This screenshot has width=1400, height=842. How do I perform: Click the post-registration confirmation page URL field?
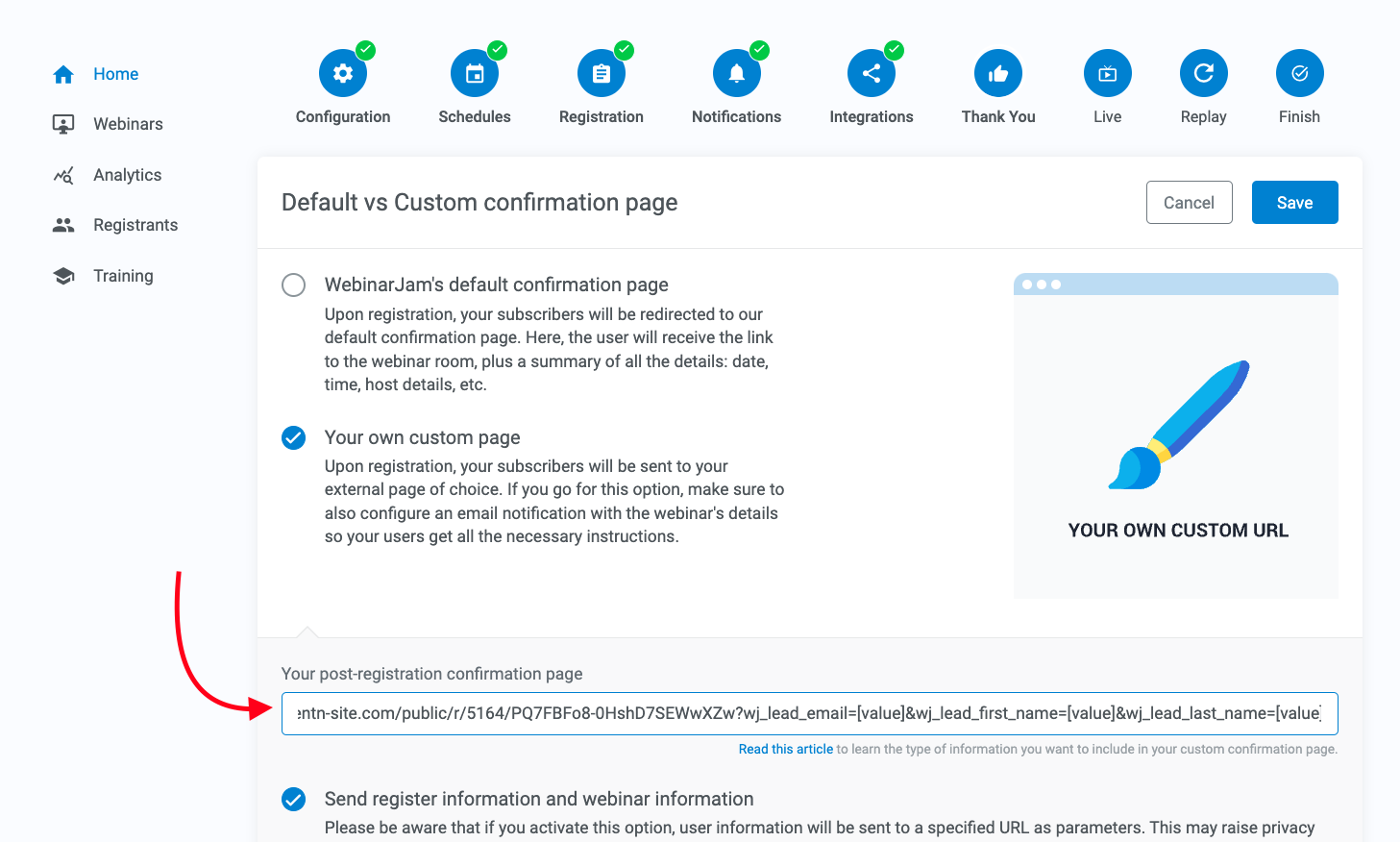tap(810, 713)
